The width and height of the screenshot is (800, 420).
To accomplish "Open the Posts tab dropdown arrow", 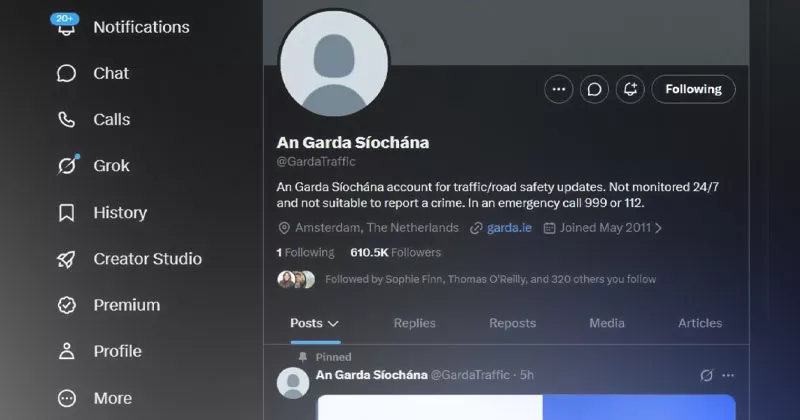I will pyautogui.click(x=333, y=324).
